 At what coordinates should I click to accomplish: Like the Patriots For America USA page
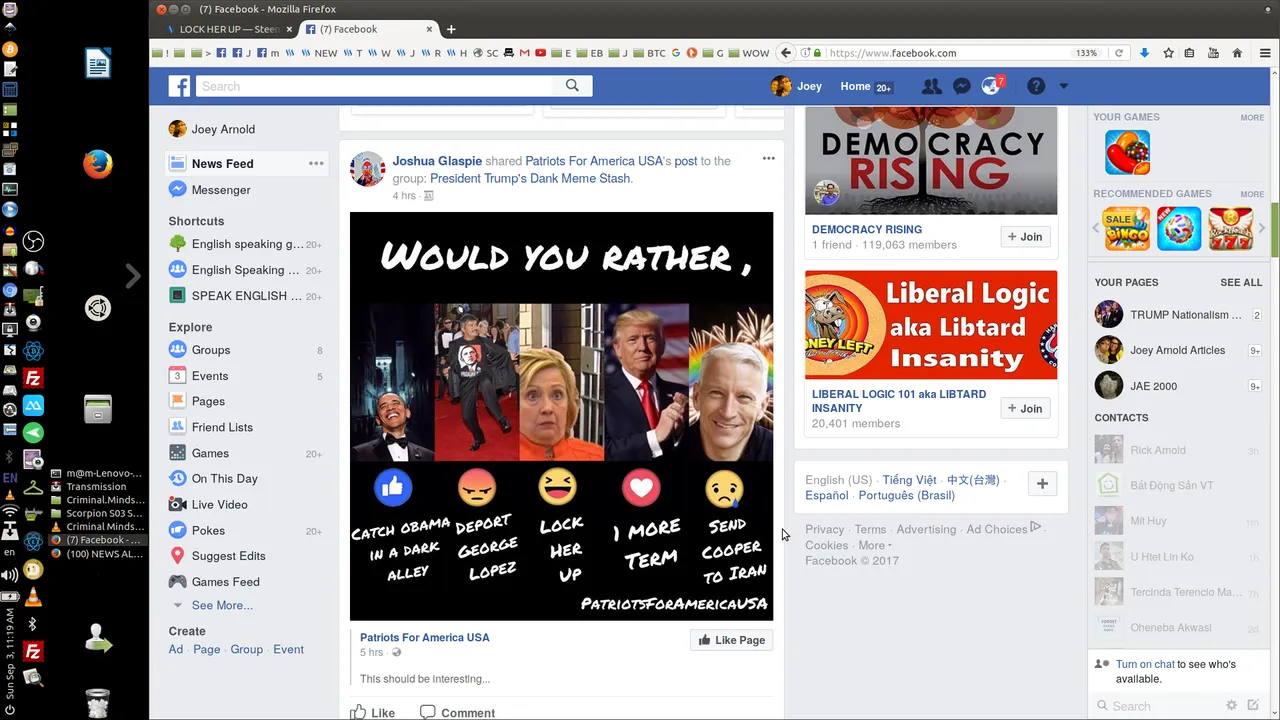coord(731,640)
